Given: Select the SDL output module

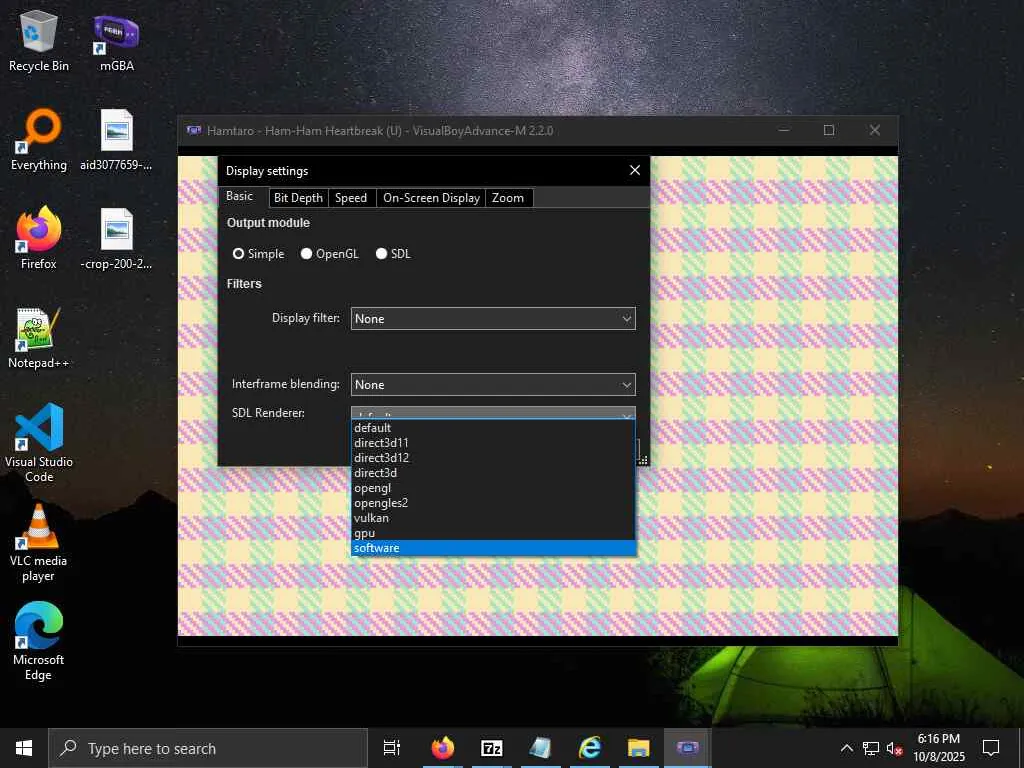Looking at the screenshot, I should click(x=393, y=253).
